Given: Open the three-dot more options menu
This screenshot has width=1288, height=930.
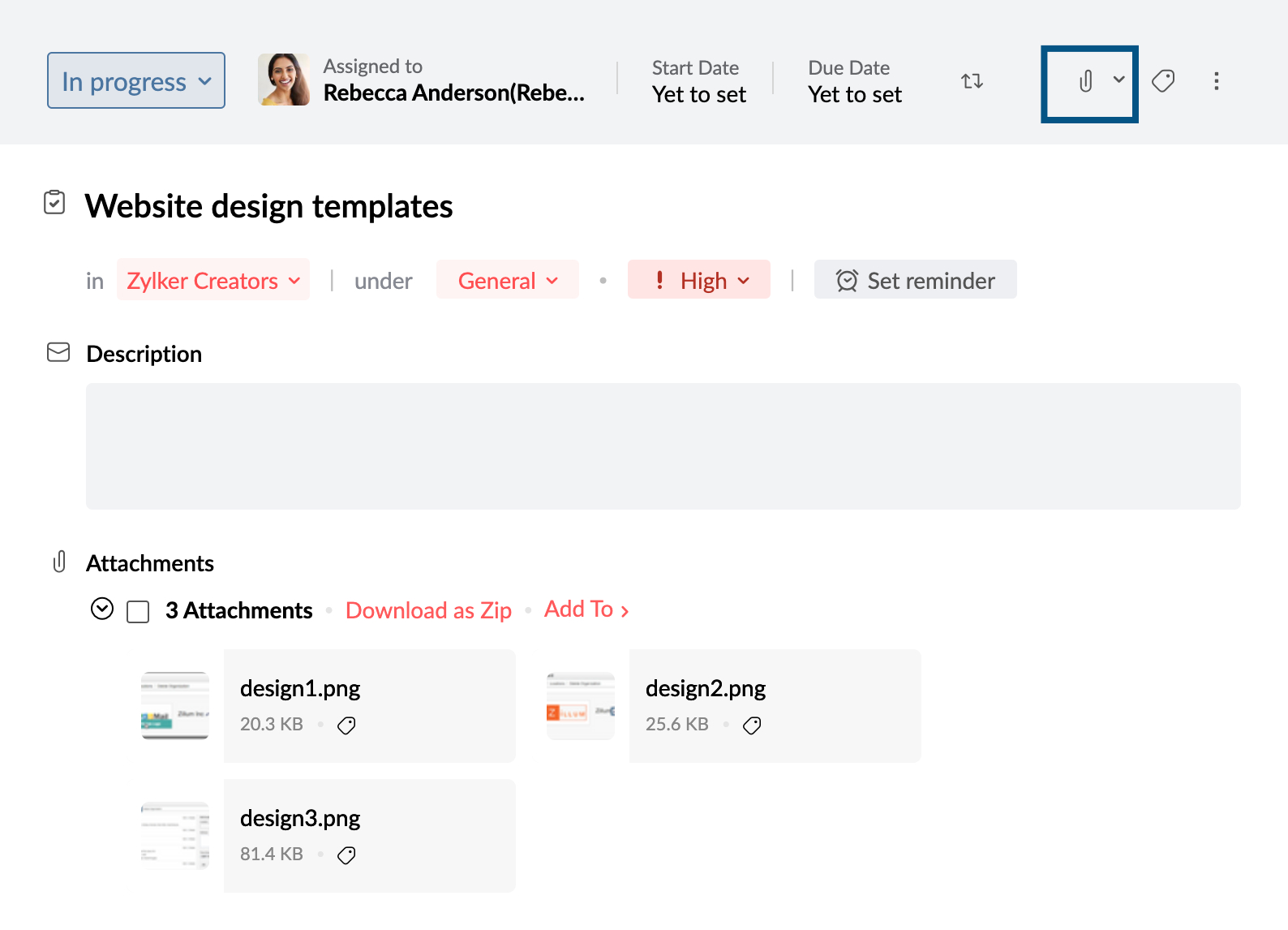Looking at the screenshot, I should click(x=1216, y=81).
